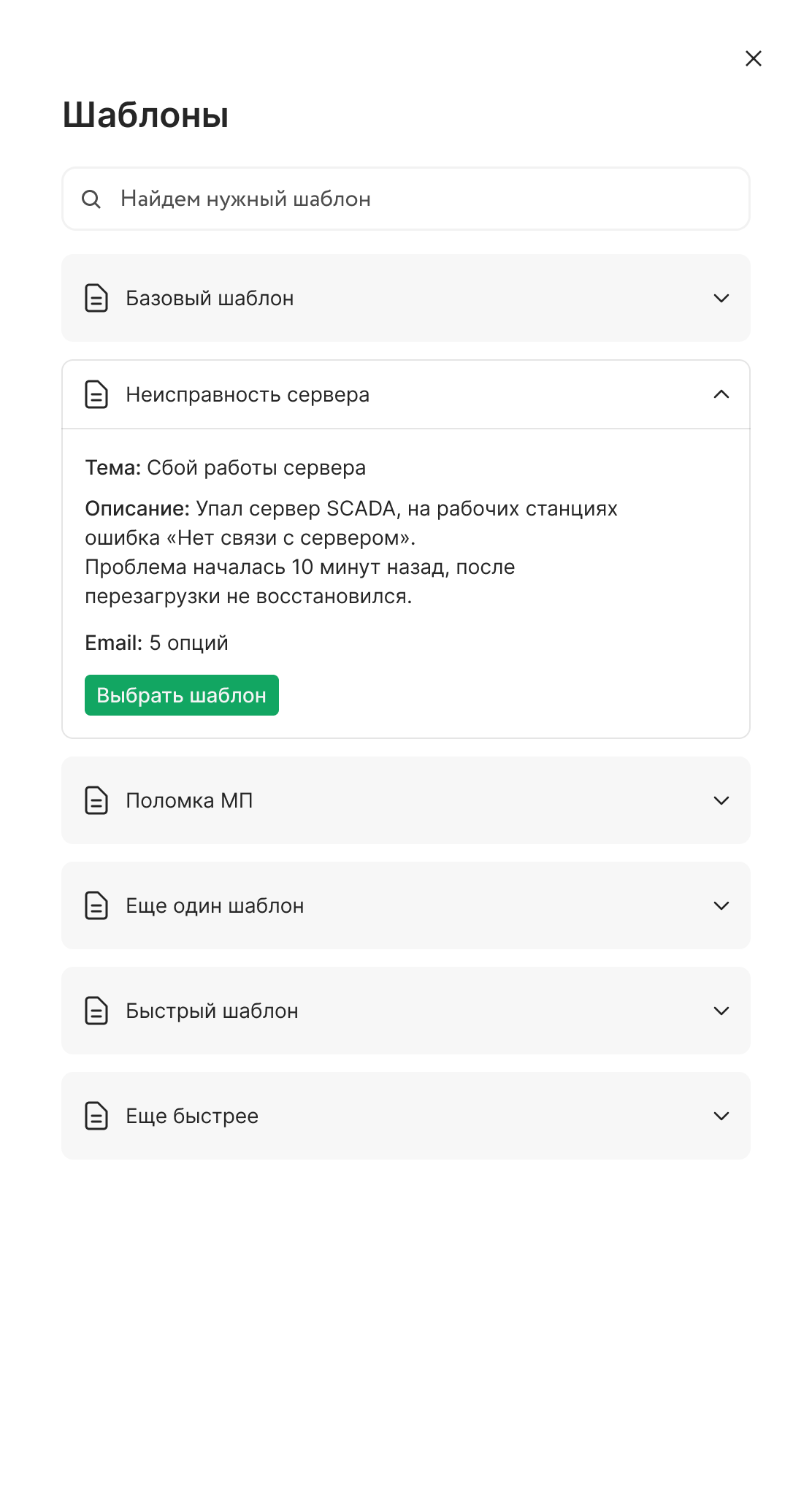Click the document icon beside Еще быстрее
Screen dimensions: 812x1494
(x=96, y=1116)
